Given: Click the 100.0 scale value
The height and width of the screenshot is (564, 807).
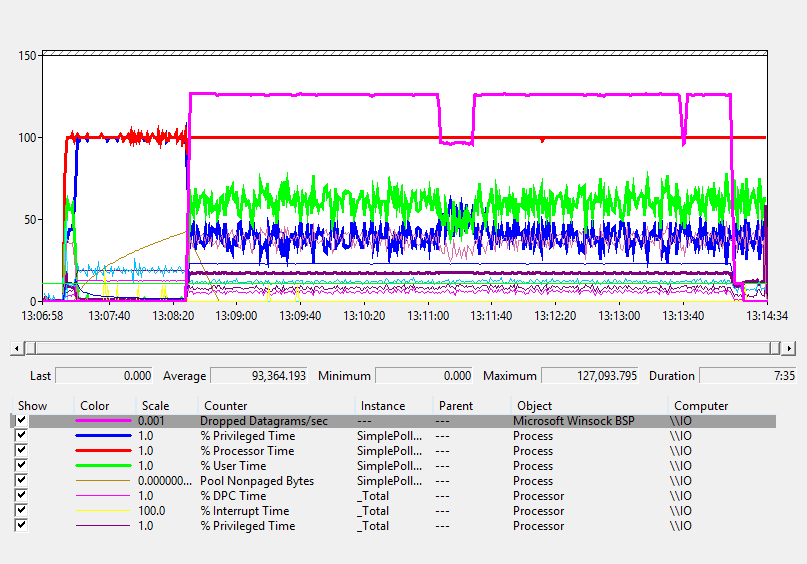Looking at the screenshot, I should pyautogui.click(x=151, y=511).
